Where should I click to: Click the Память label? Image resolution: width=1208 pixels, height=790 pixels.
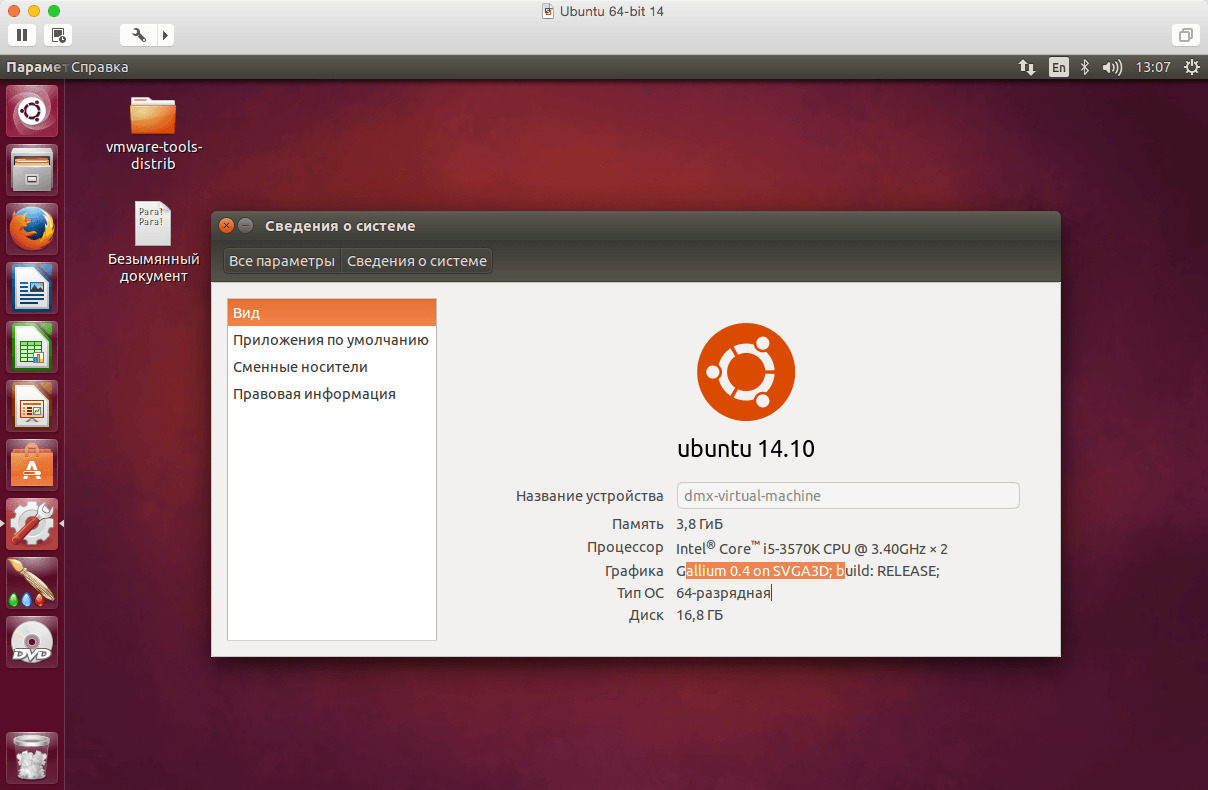[637, 523]
